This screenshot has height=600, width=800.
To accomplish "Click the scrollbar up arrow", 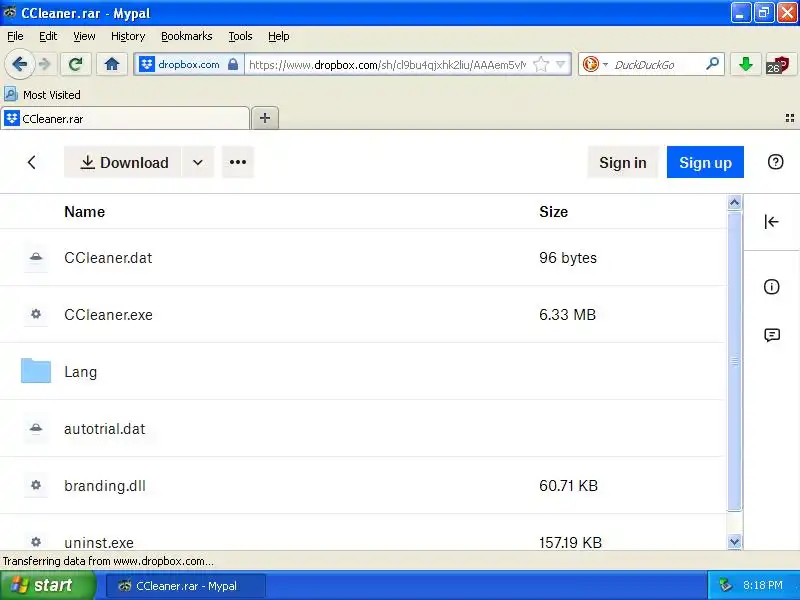I will pyautogui.click(x=734, y=203).
